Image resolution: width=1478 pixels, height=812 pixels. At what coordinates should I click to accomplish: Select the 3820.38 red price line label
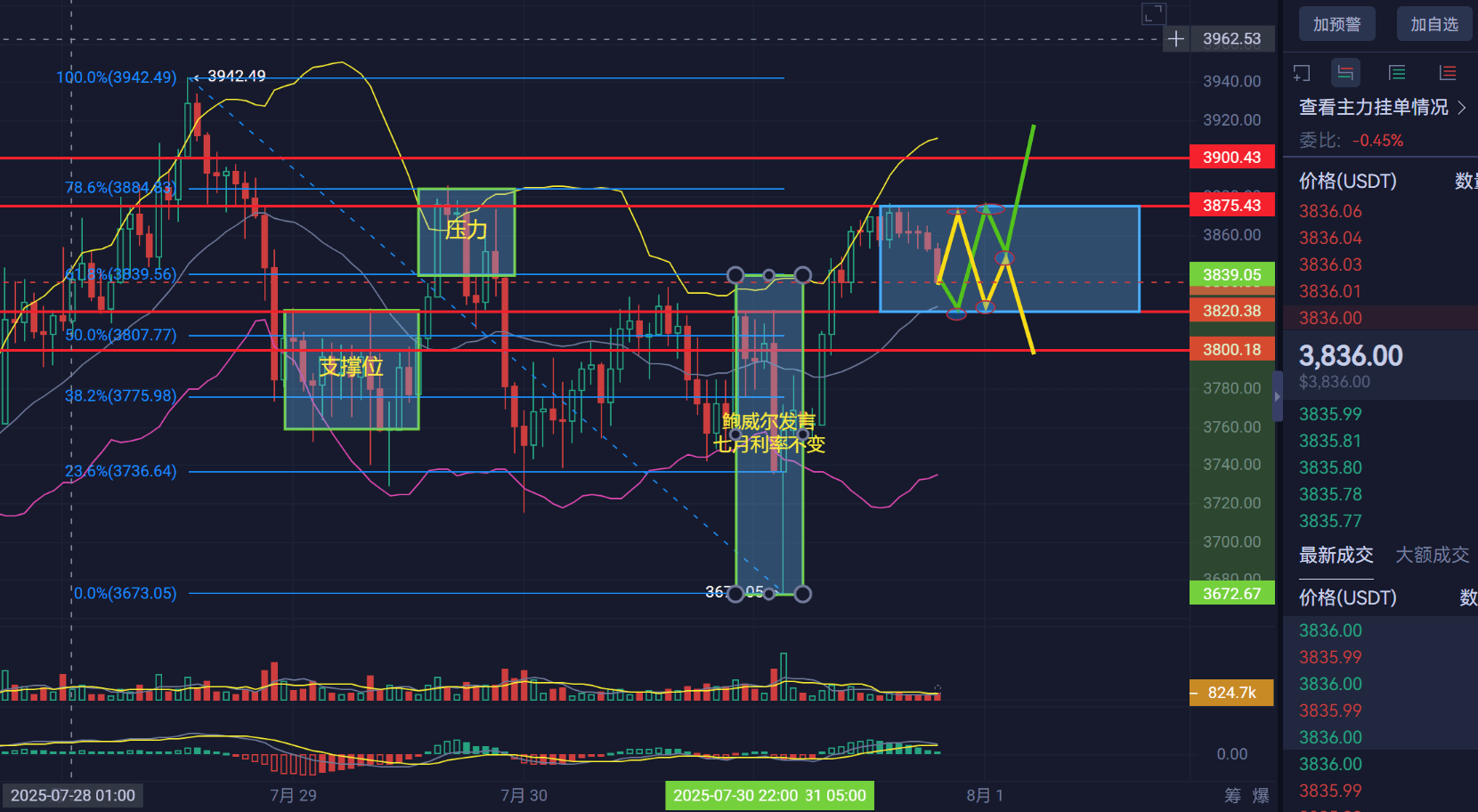coord(1232,311)
